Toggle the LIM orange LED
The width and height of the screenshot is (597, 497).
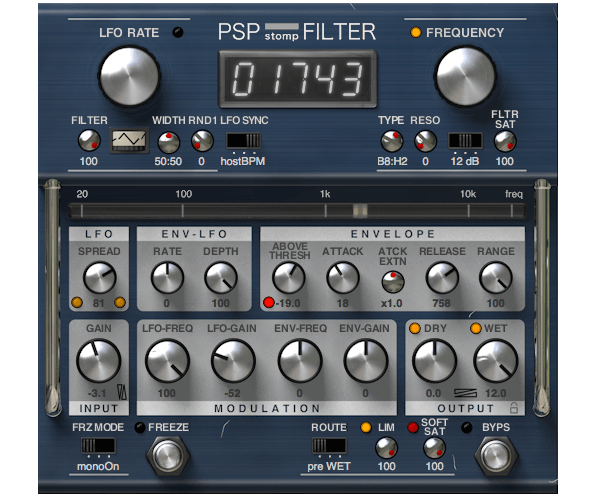point(366,427)
